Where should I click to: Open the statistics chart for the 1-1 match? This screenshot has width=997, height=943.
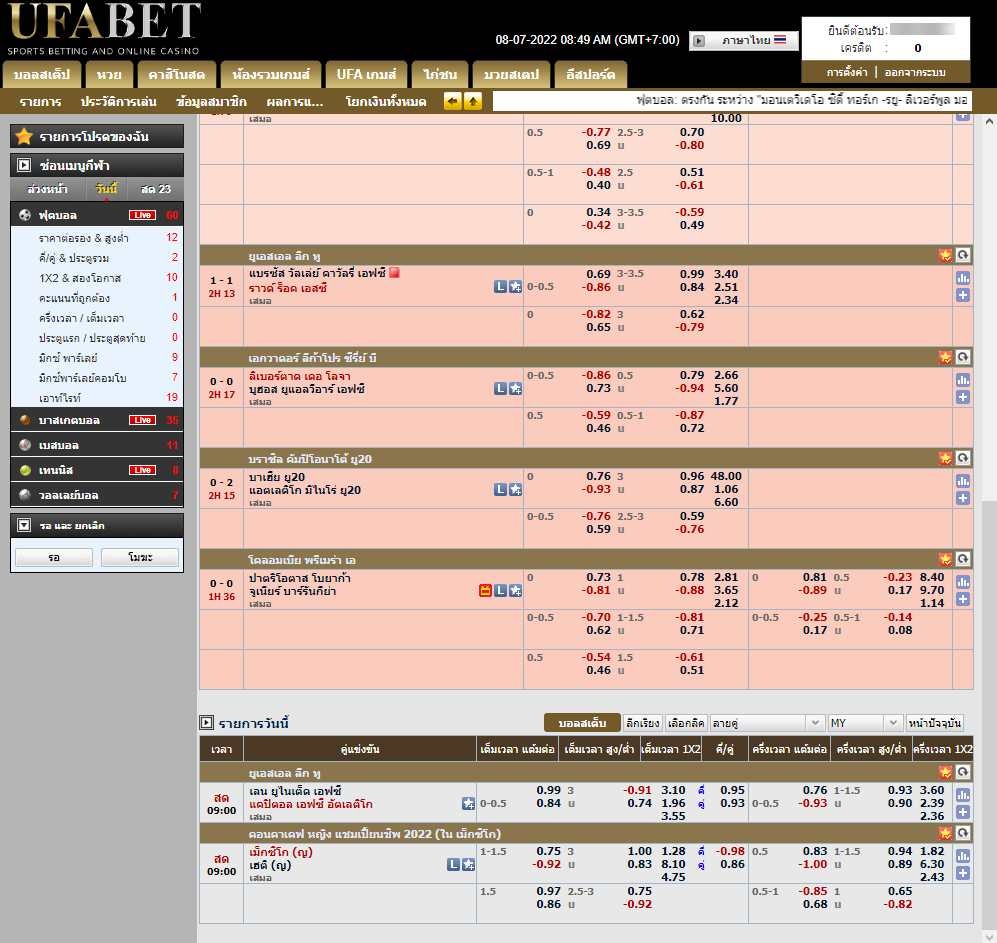963,278
